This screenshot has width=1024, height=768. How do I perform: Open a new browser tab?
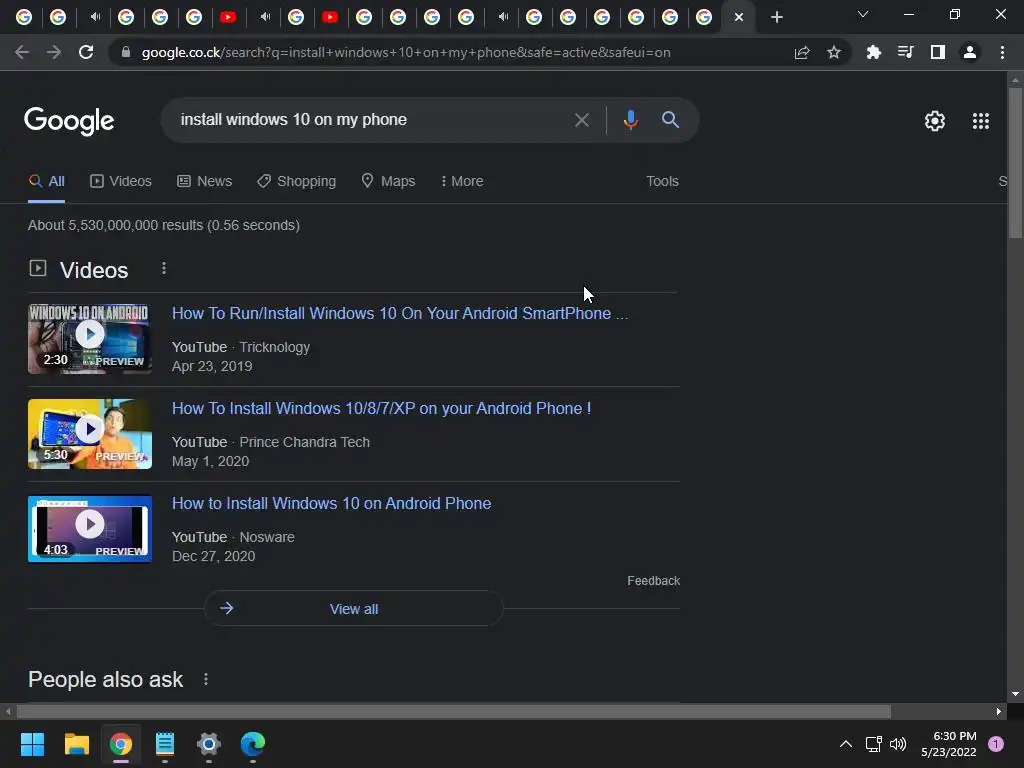click(x=776, y=17)
